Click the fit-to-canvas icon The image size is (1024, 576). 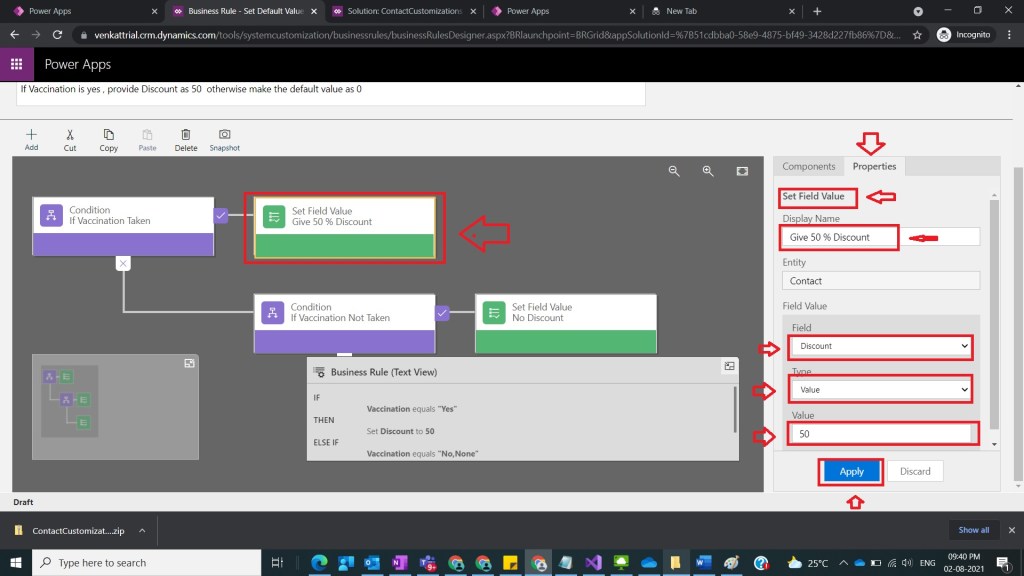click(742, 171)
